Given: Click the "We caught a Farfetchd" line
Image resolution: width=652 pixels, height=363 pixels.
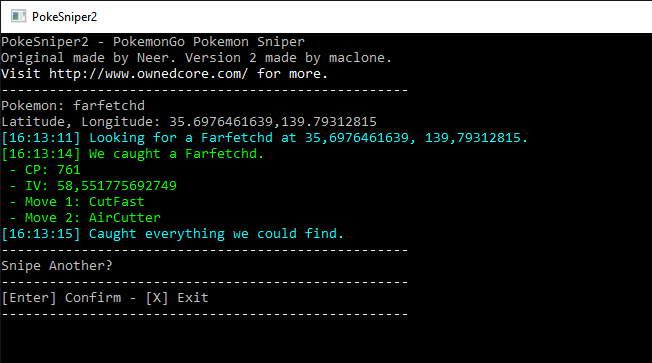Looking at the screenshot, I should [x=133, y=154].
